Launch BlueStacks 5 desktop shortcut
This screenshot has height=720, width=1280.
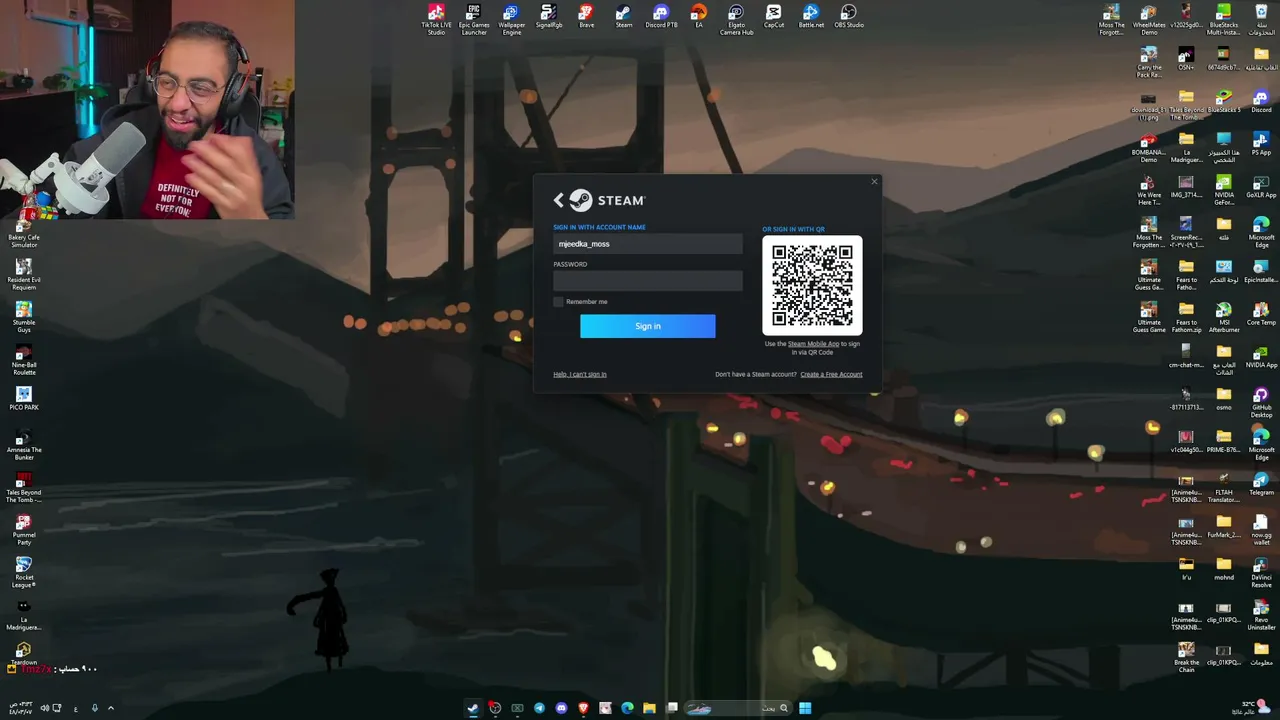click(x=1224, y=102)
